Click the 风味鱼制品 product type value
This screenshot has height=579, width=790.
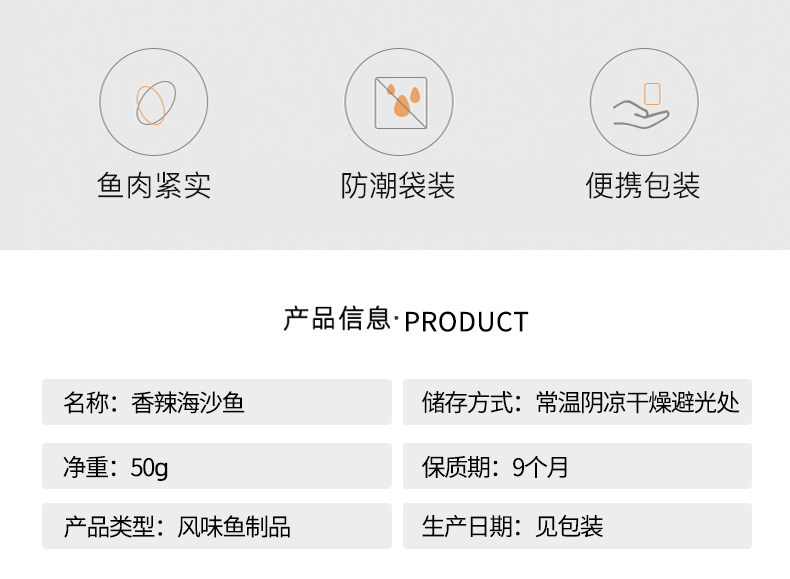click(234, 527)
